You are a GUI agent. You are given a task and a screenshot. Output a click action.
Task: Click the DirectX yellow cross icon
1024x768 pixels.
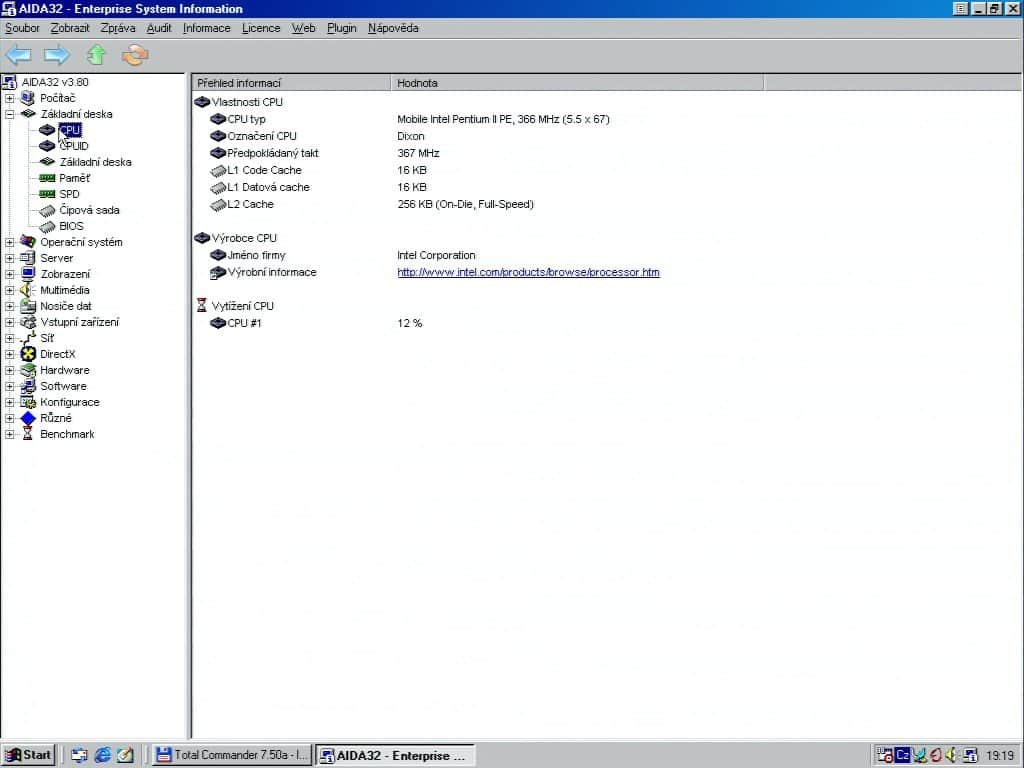27,354
